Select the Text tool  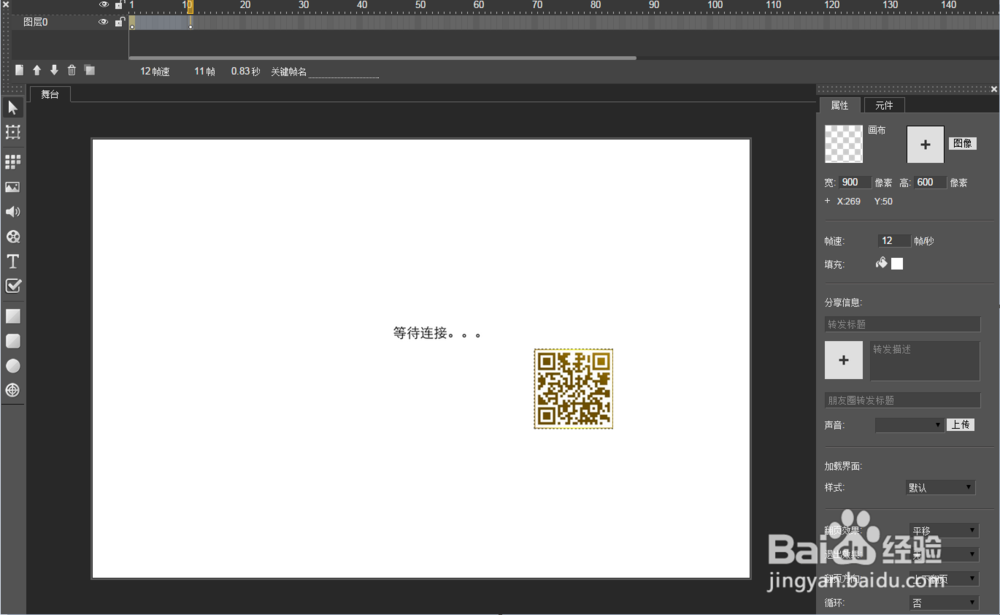coord(12,261)
